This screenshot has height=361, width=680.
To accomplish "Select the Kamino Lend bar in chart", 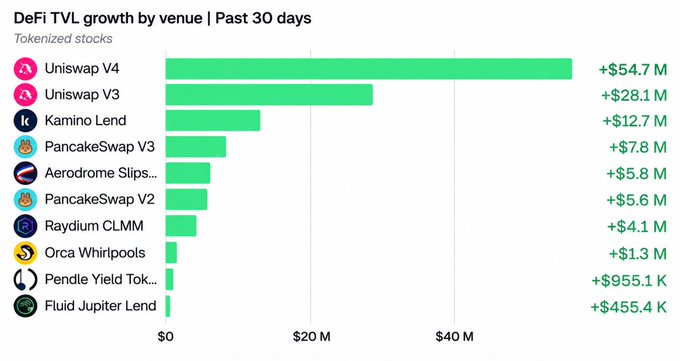I will click(x=213, y=121).
